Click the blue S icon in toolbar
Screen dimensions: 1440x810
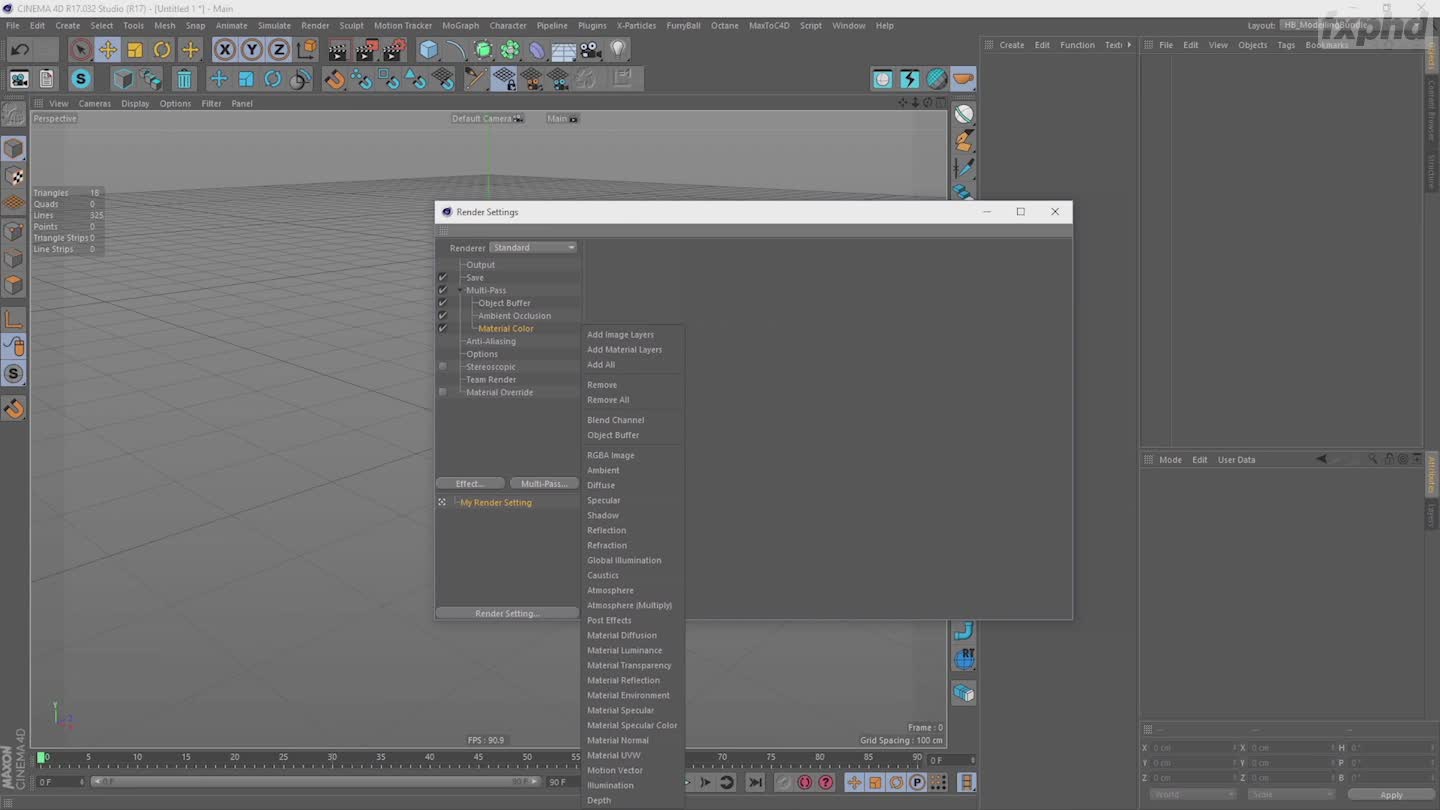(81, 79)
